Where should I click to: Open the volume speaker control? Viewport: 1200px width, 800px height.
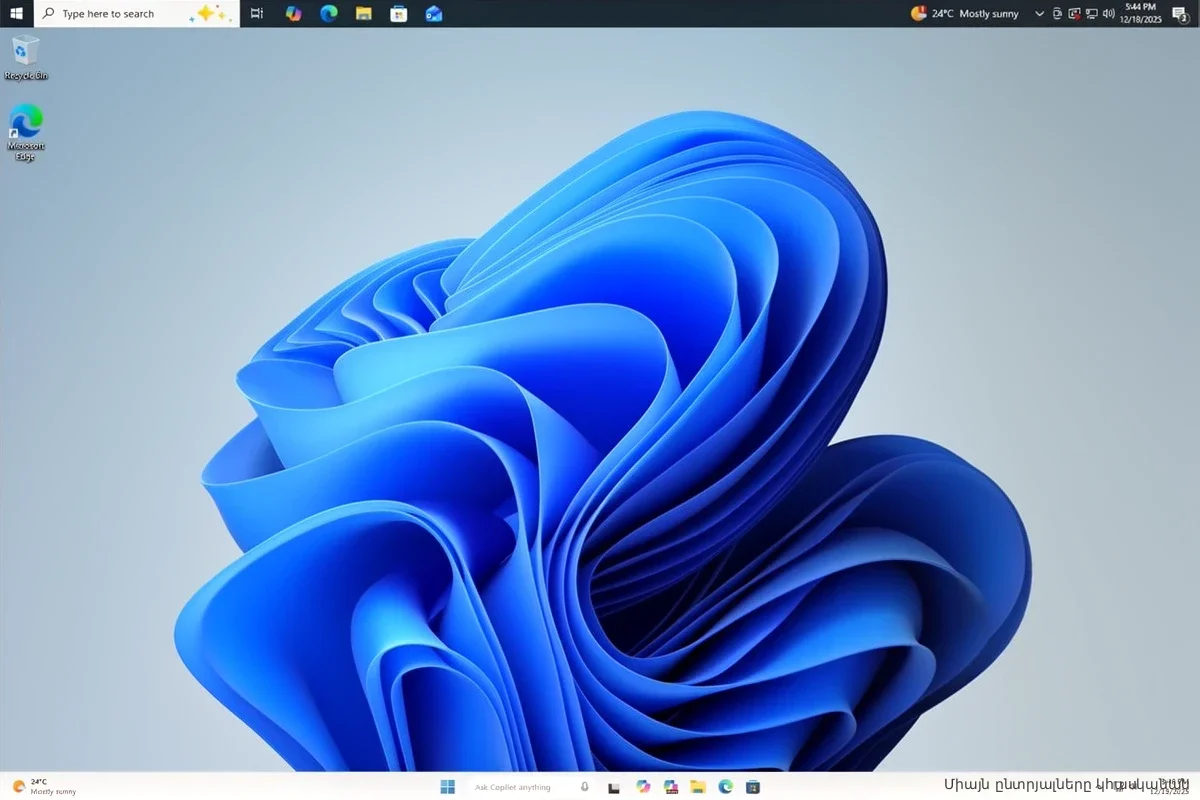point(1108,13)
